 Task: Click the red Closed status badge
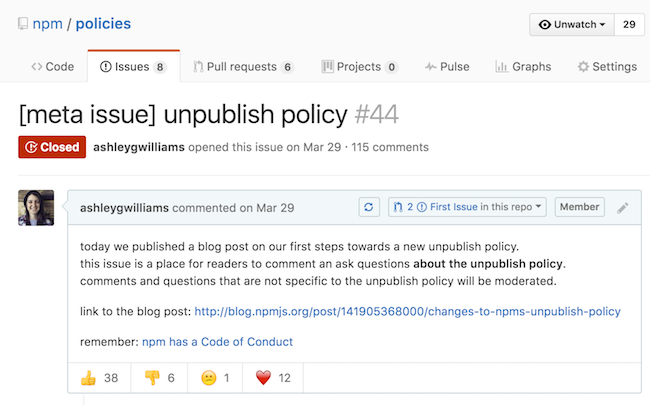point(52,147)
